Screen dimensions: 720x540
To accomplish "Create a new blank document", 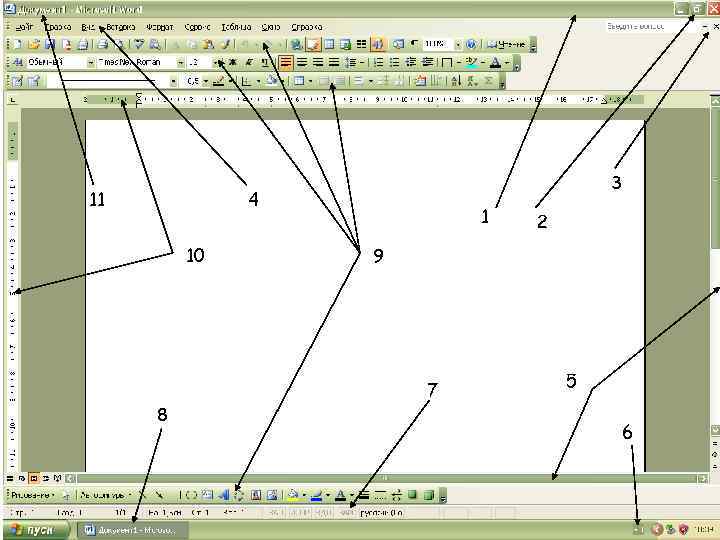I will (17, 44).
